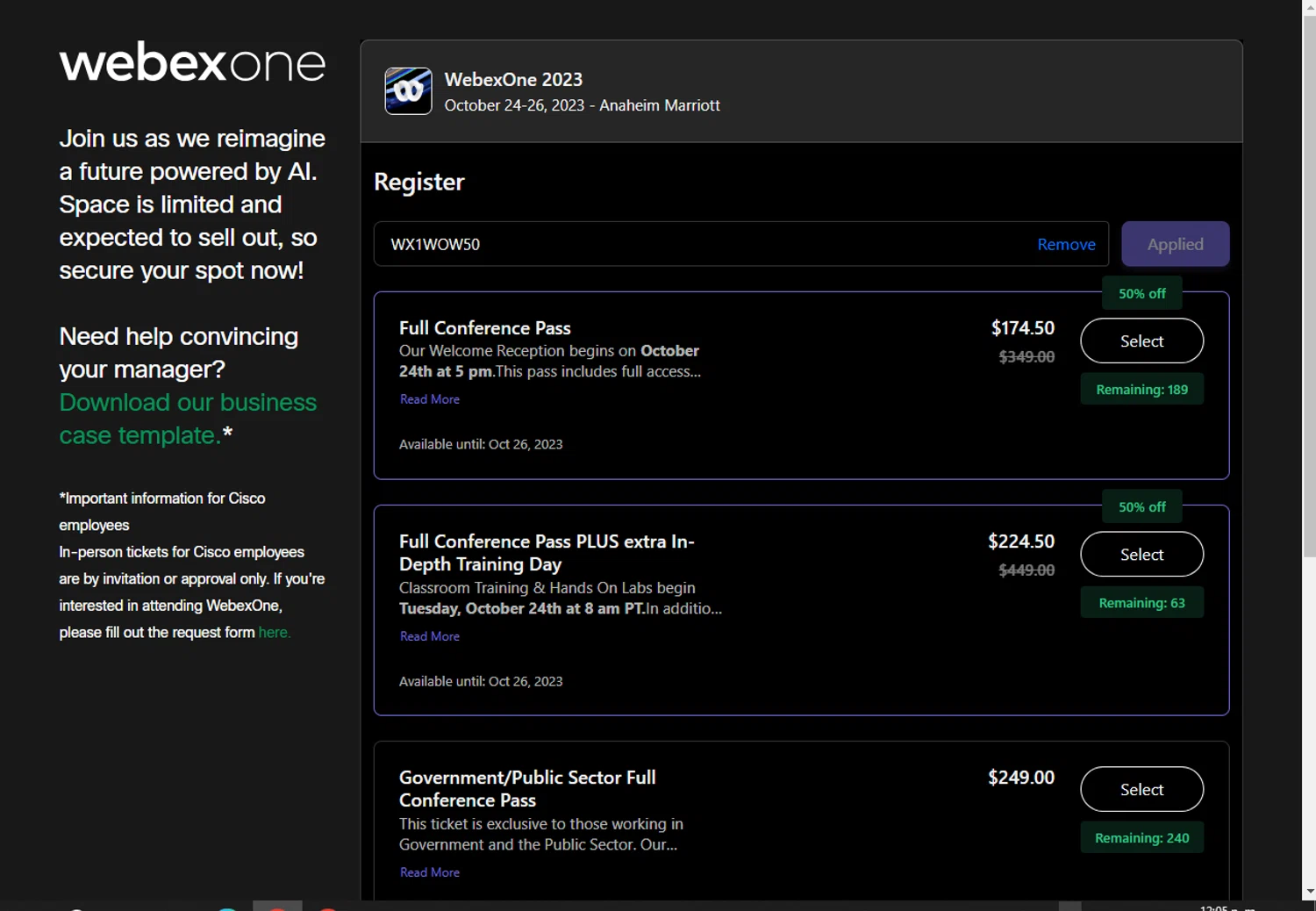Open the Cisco employee request form here link
Viewport: 1316px width, 911px height.
(x=274, y=632)
